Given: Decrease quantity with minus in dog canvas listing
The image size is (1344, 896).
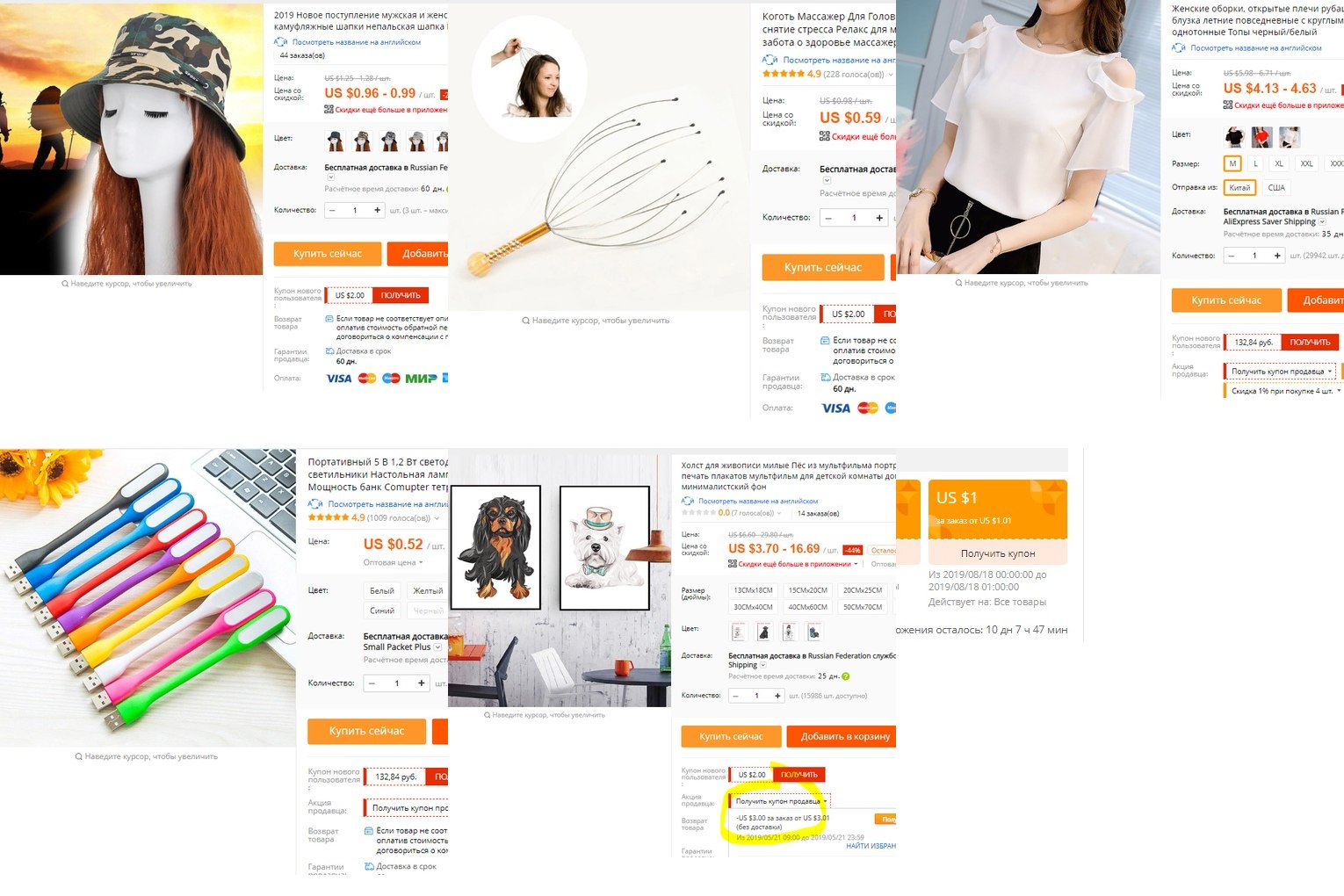Looking at the screenshot, I should point(737,696).
